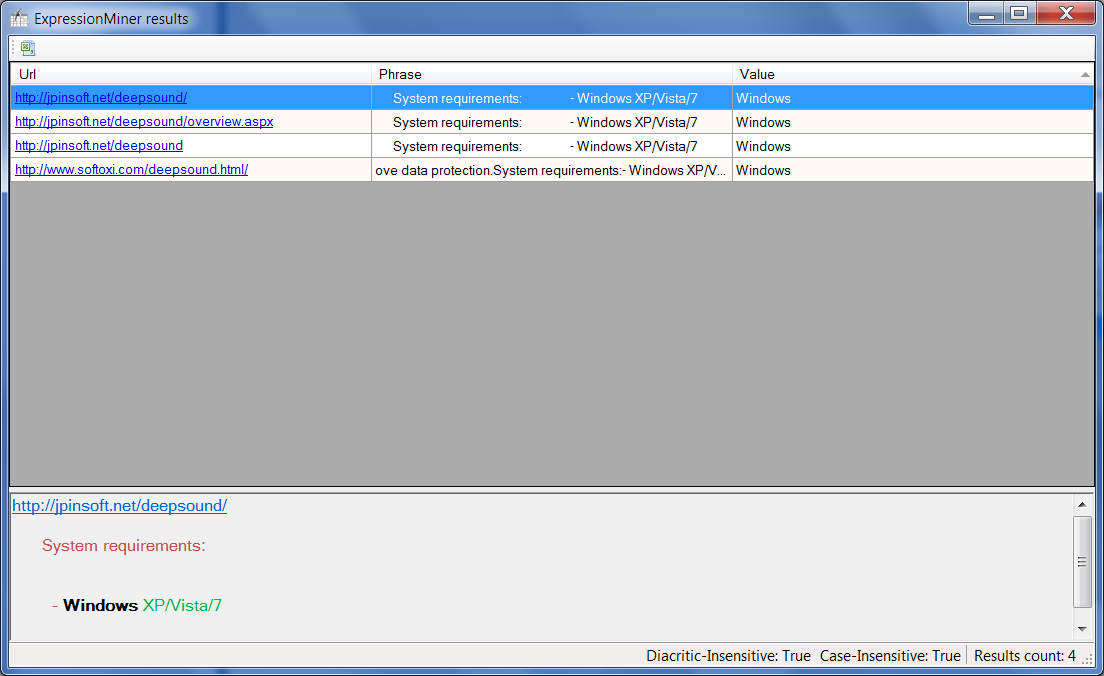Click 'Diacritic-Insensitive: True' in the status bar
Screen dimensions: 1104x676
click(728, 656)
